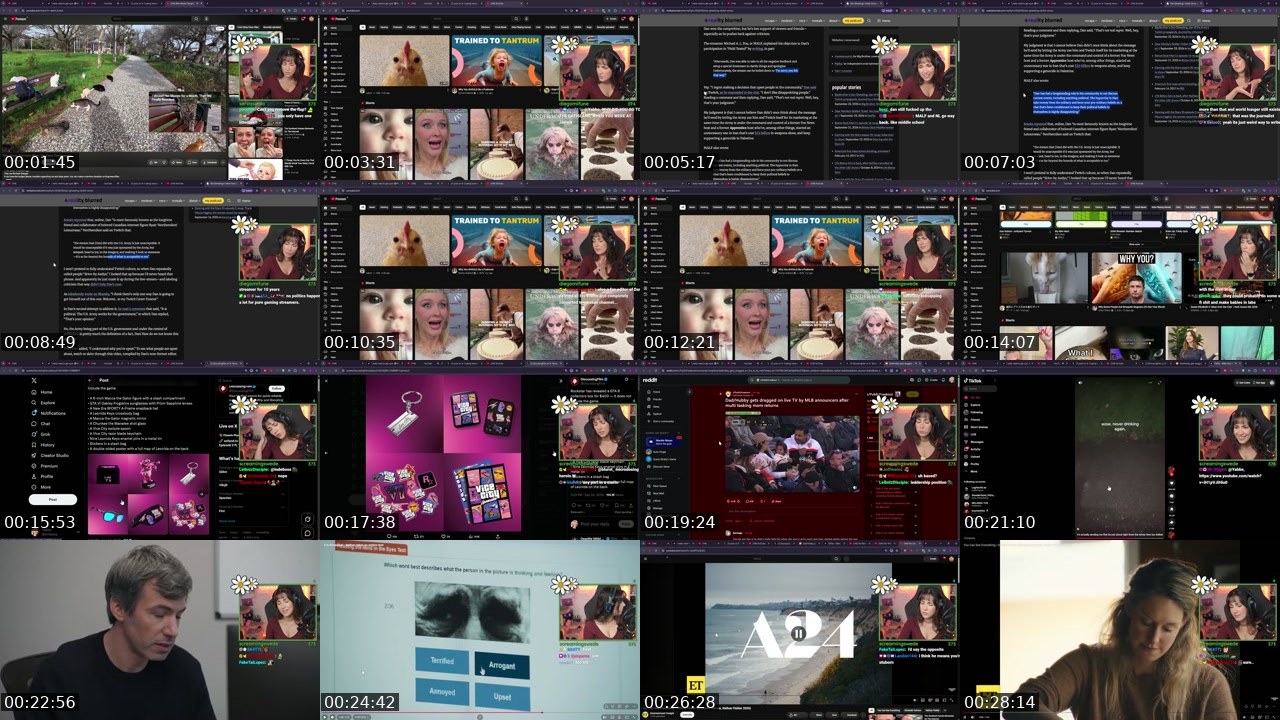Viewport: 1280px width, 720px height.
Task: Click the Home icon in X sidebar
Action: tap(33, 392)
